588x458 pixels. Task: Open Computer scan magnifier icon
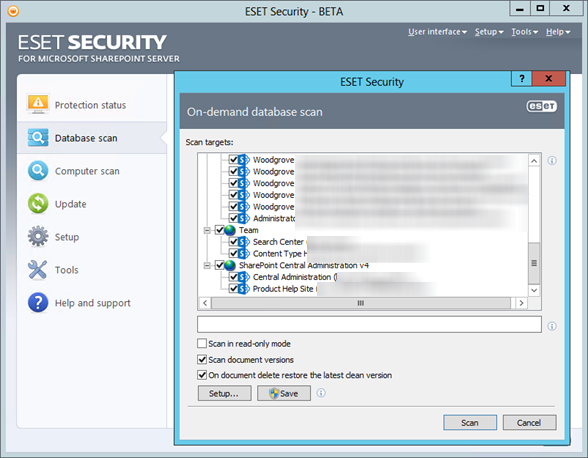tap(38, 171)
